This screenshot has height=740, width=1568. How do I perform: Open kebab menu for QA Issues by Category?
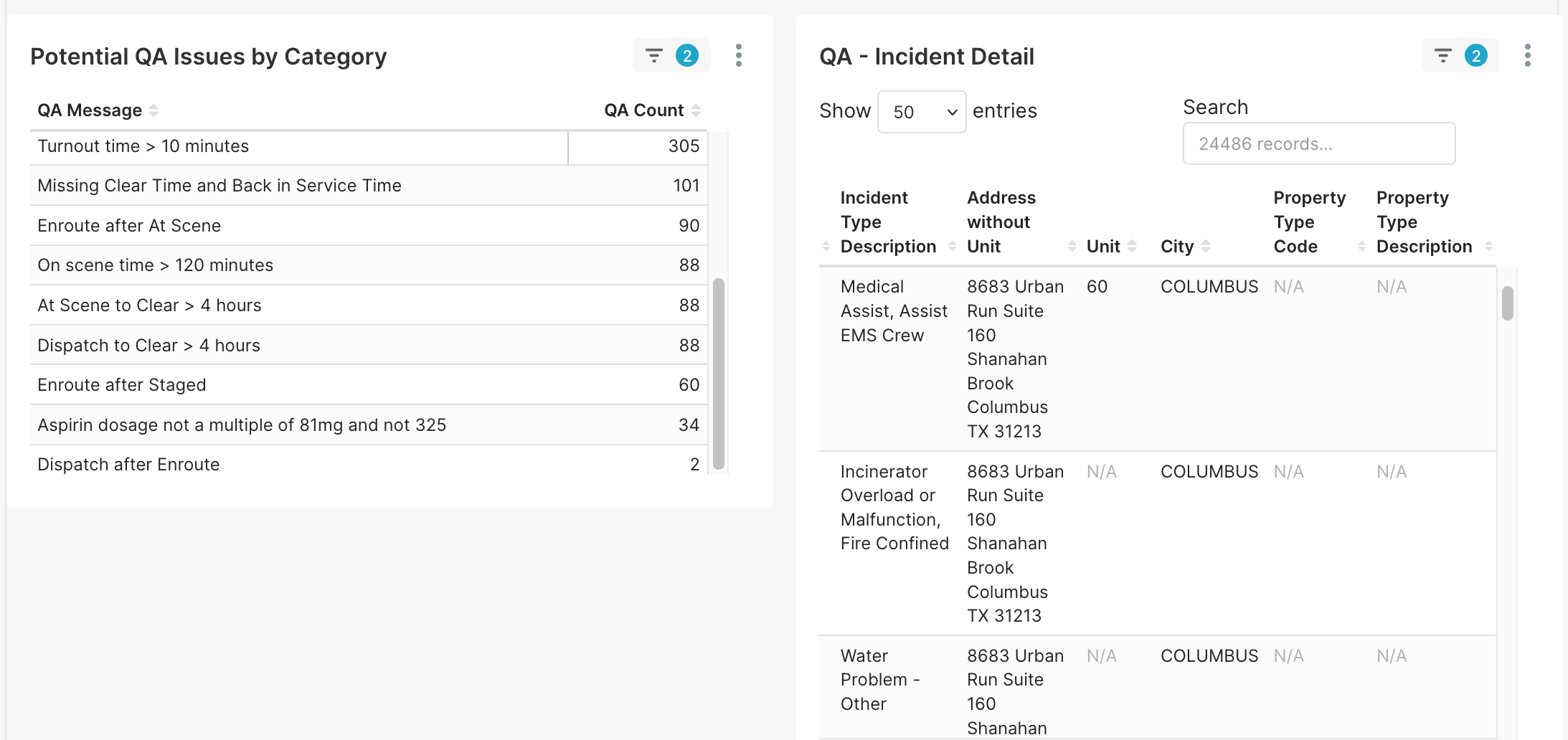[738, 55]
